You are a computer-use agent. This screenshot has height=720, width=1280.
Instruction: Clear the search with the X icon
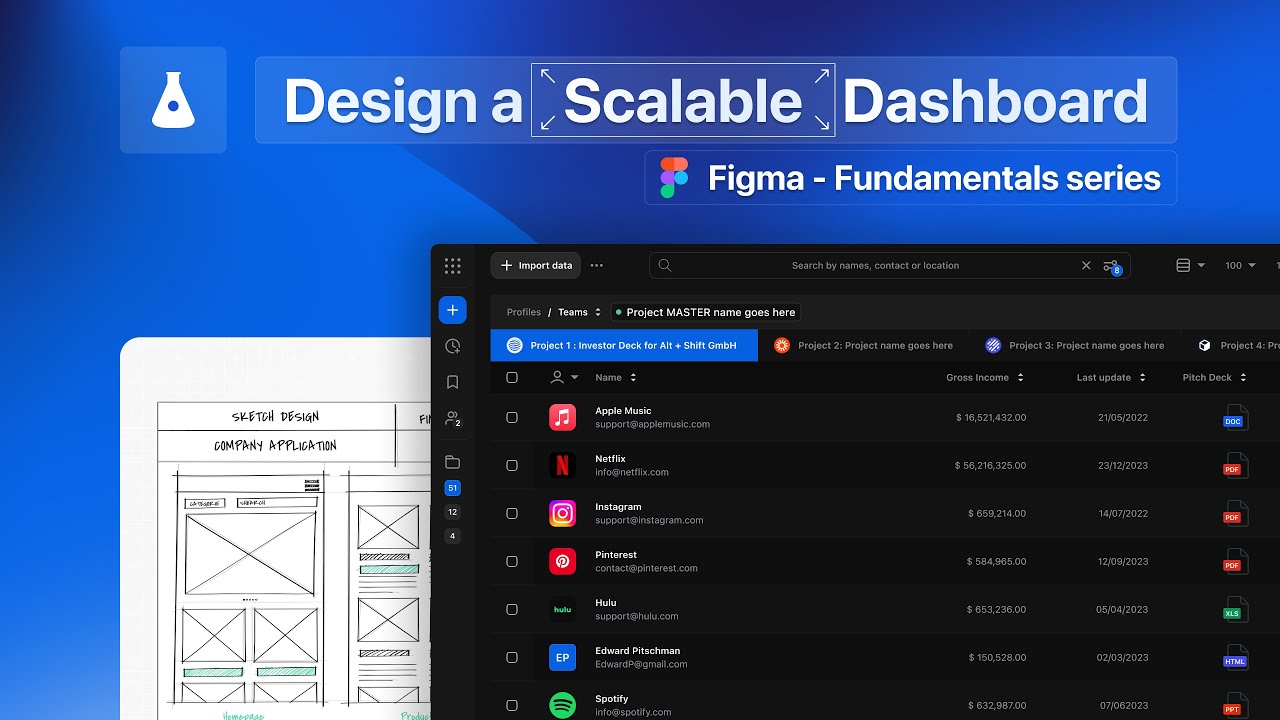[1086, 266]
